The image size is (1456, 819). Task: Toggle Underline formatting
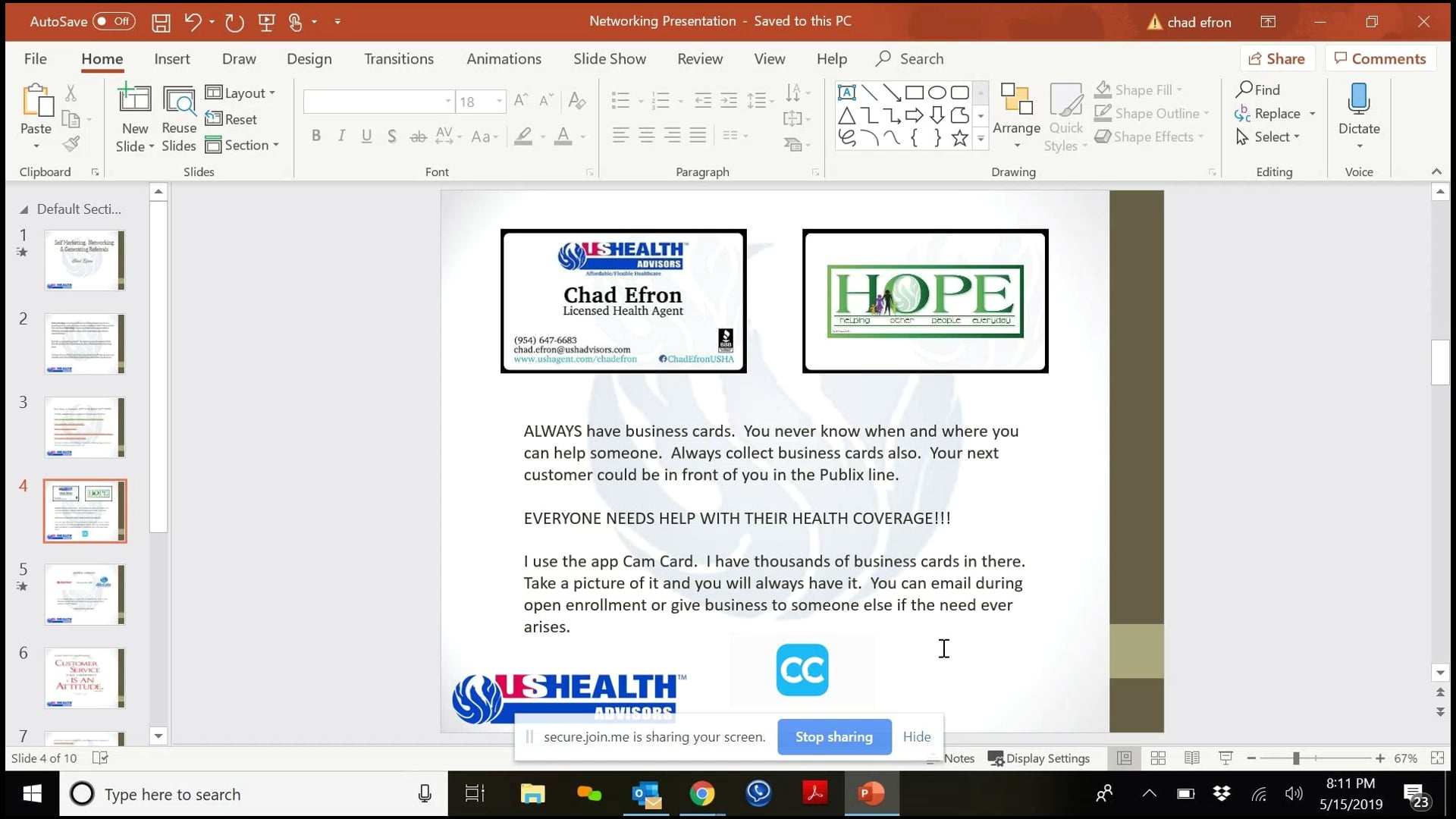pyautogui.click(x=366, y=136)
